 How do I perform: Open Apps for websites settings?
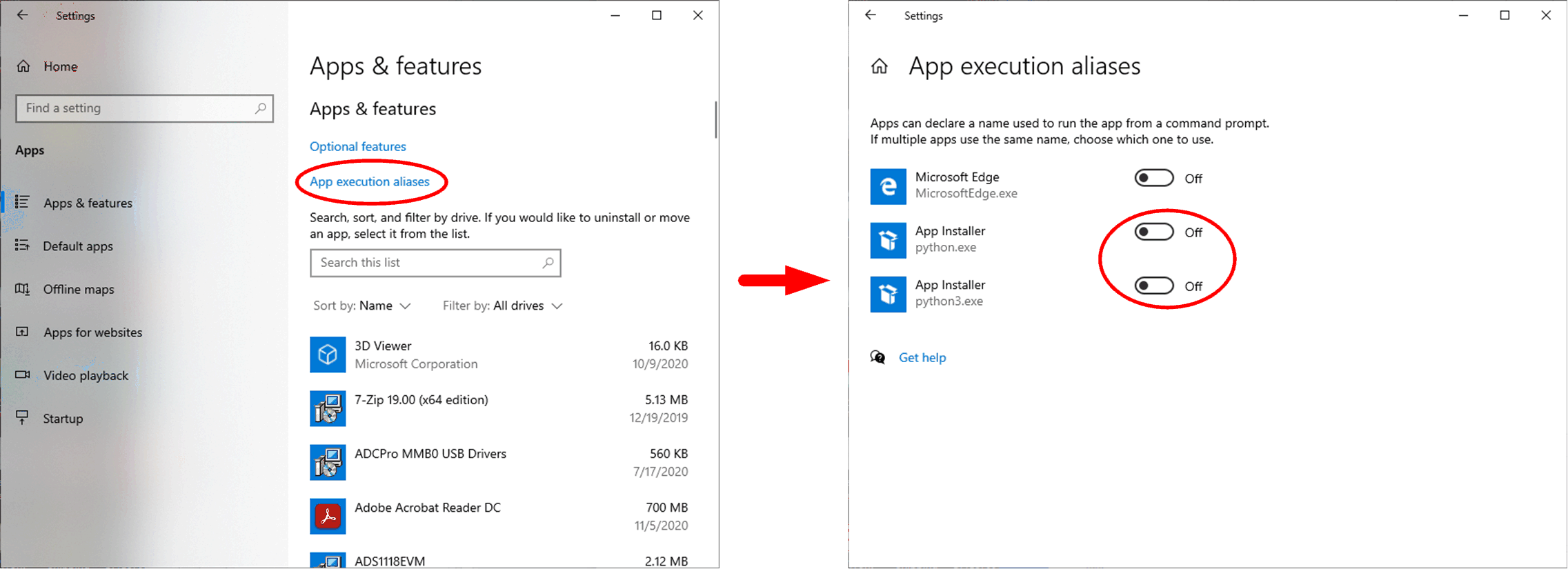click(x=92, y=332)
